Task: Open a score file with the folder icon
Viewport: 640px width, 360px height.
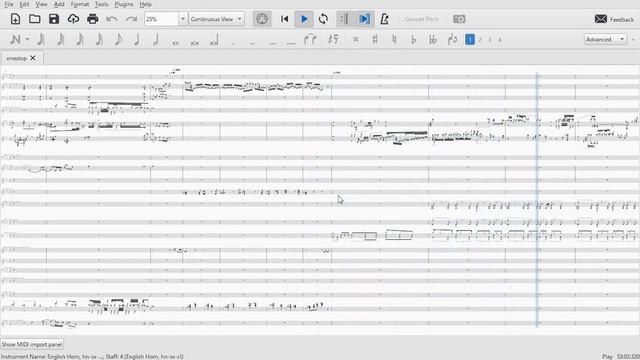Action: click(35, 19)
